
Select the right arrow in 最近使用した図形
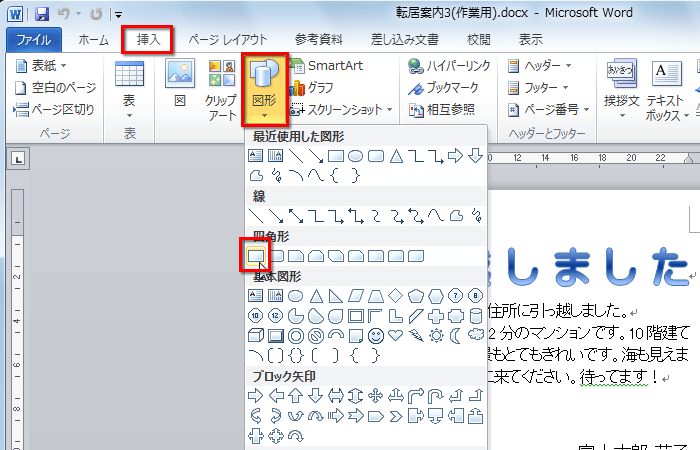[455, 156]
